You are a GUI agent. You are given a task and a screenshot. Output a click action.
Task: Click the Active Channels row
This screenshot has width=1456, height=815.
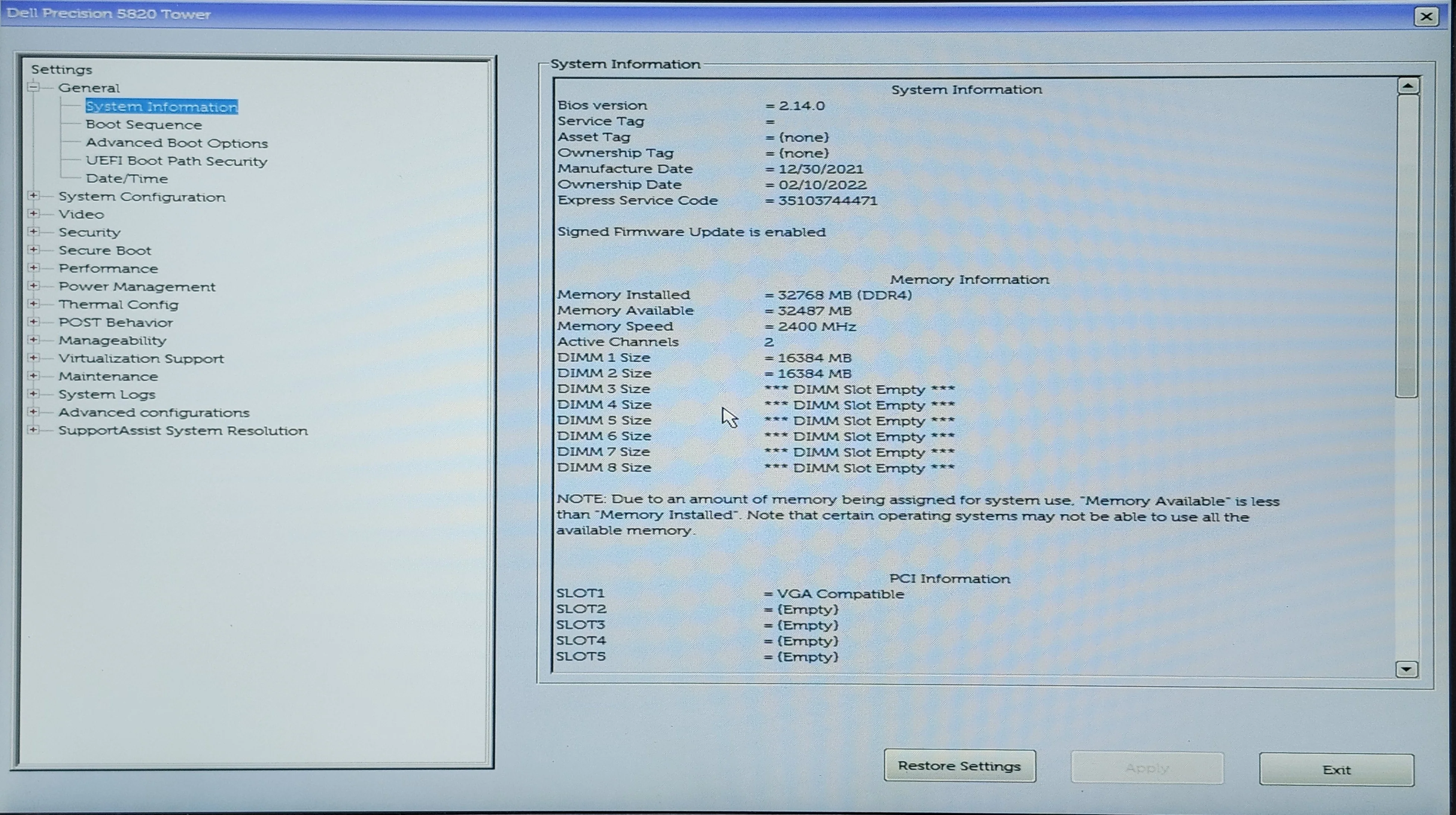pos(666,342)
